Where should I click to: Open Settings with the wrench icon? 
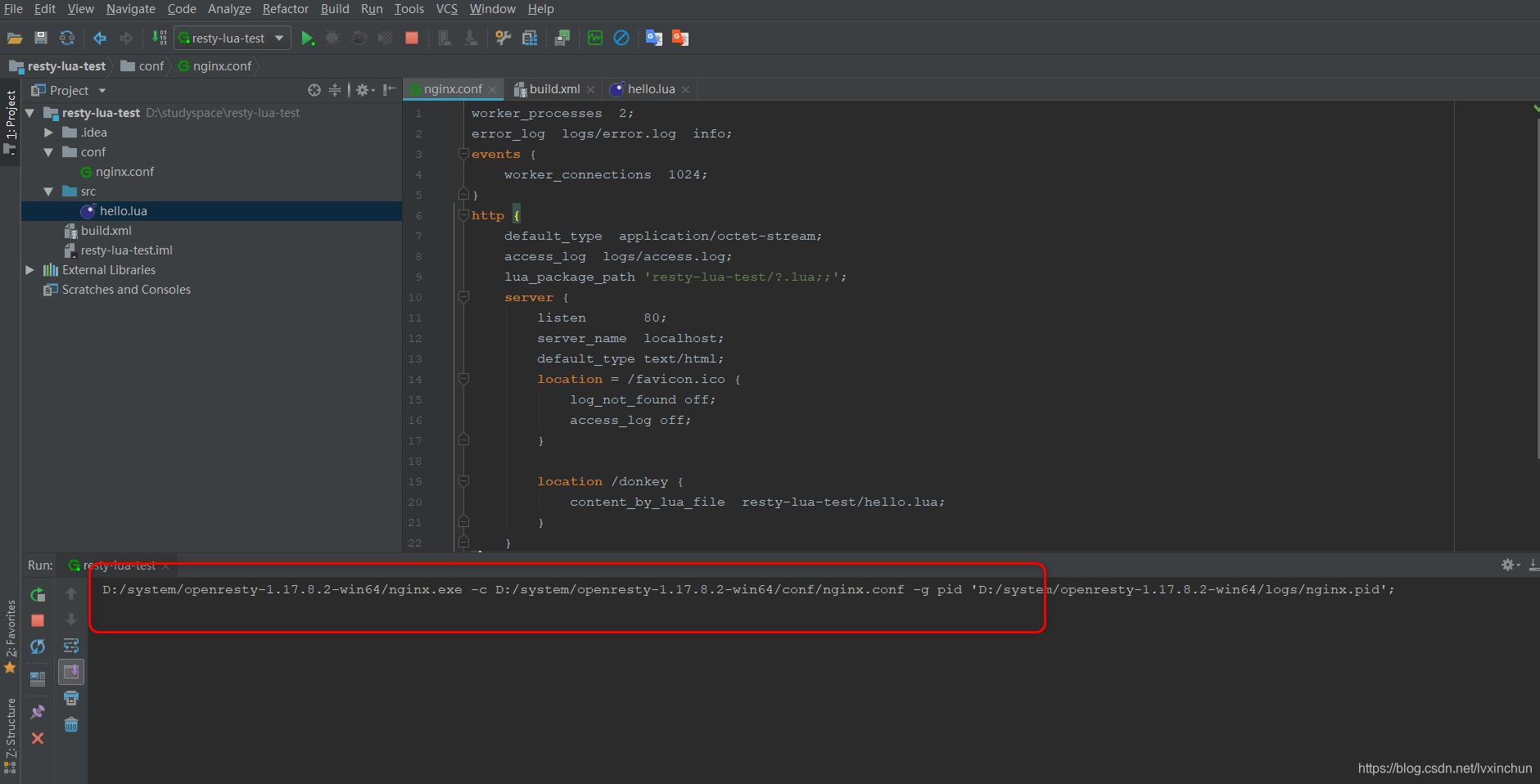(x=504, y=38)
